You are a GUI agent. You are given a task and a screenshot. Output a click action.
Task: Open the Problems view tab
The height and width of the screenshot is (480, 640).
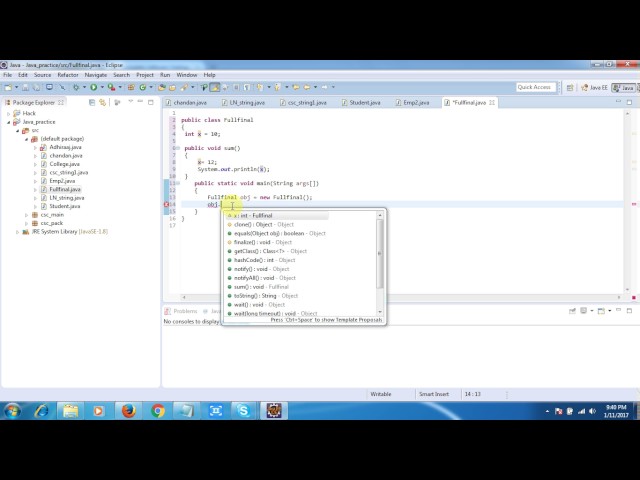(181, 311)
